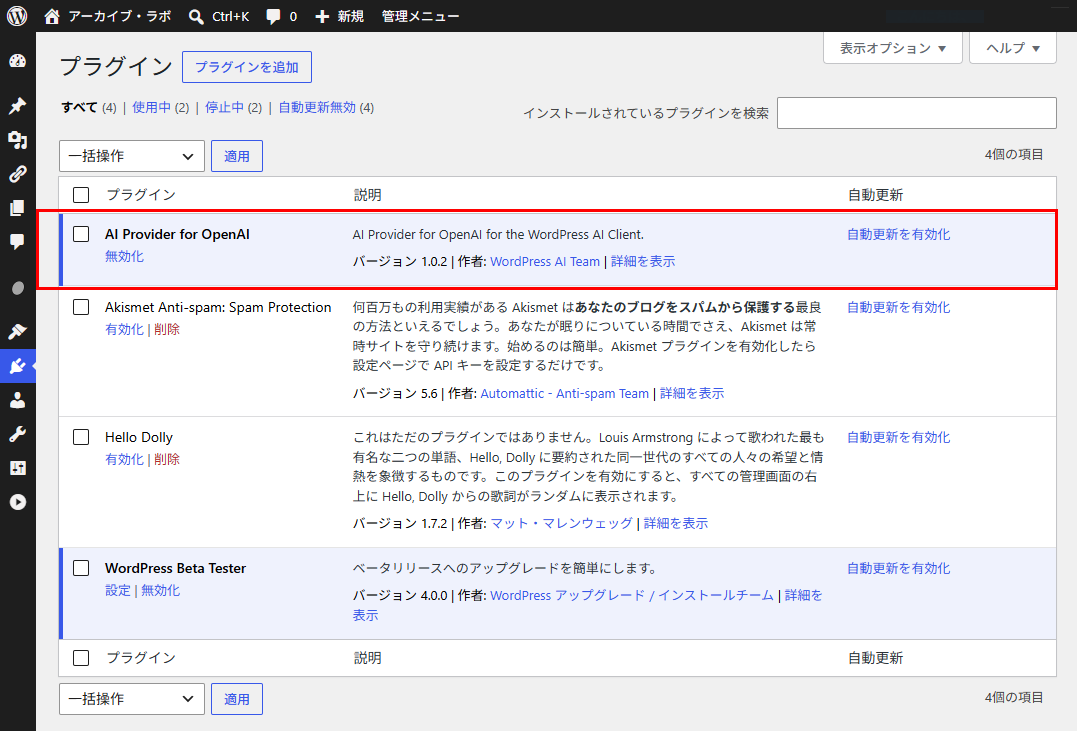The width and height of the screenshot is (1077, 731).
Task: Delete Hello Dolly via 削除 link
Action: click(x=167, y=459)
